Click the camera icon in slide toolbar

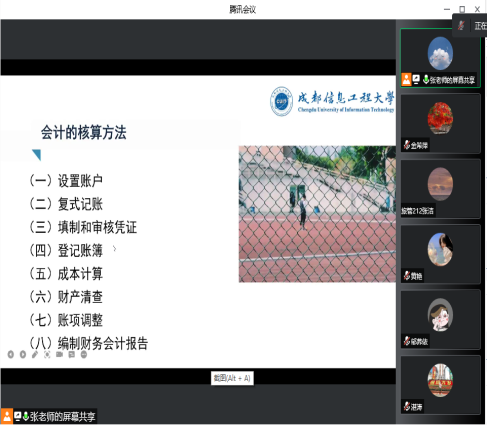(x=59, y=354)
